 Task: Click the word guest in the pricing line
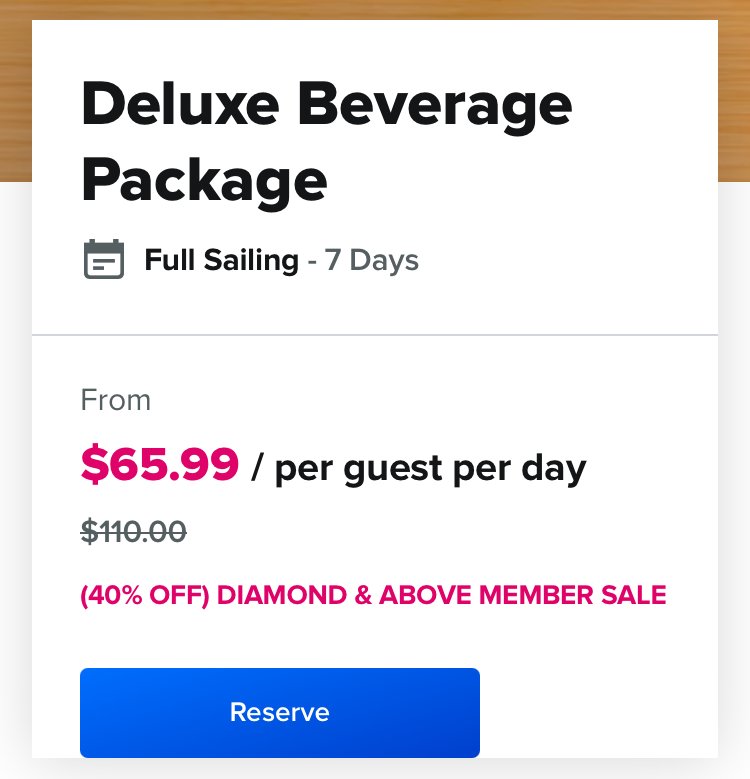[393, 469]
